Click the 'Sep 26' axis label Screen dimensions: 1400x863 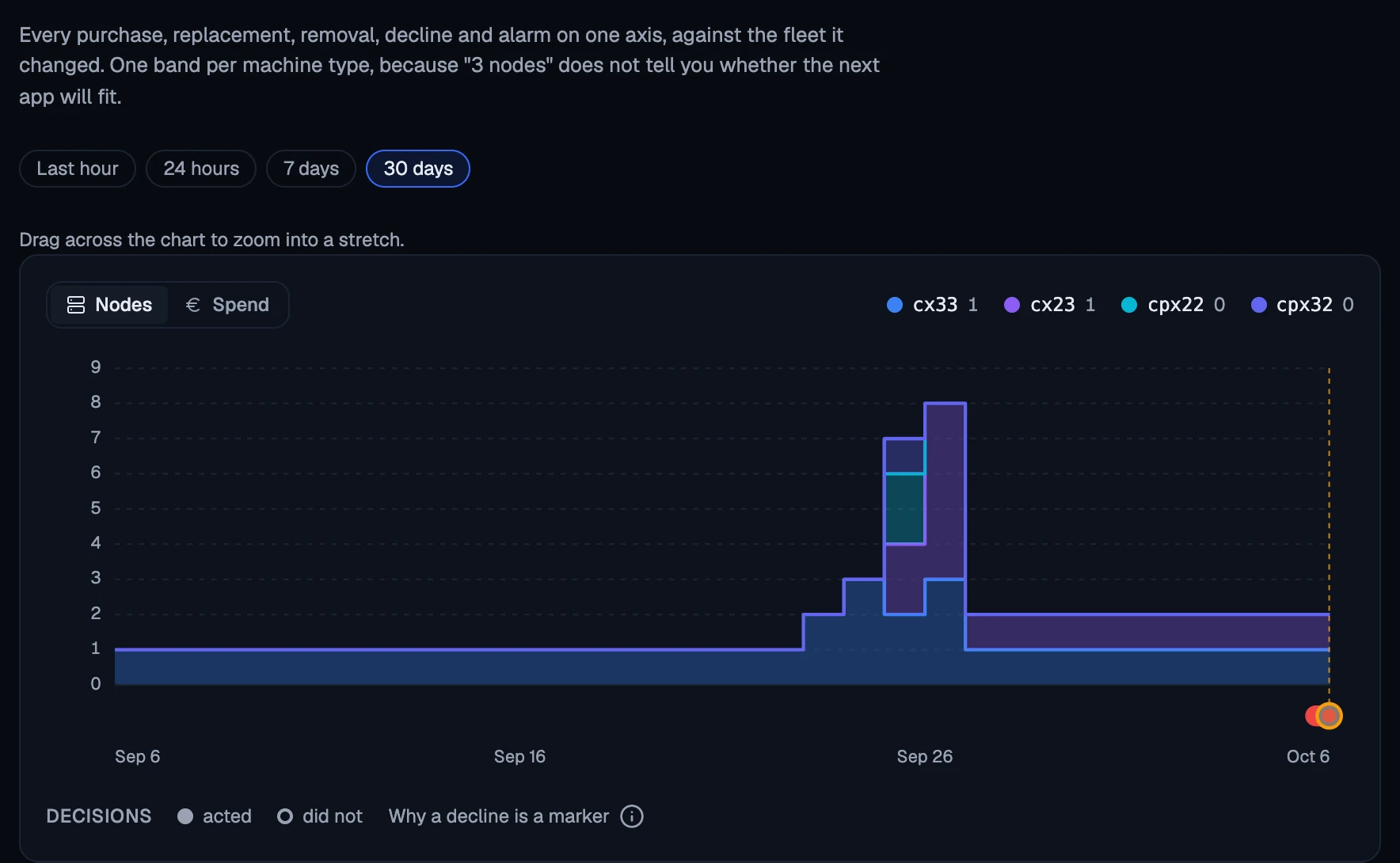(925, 756)
